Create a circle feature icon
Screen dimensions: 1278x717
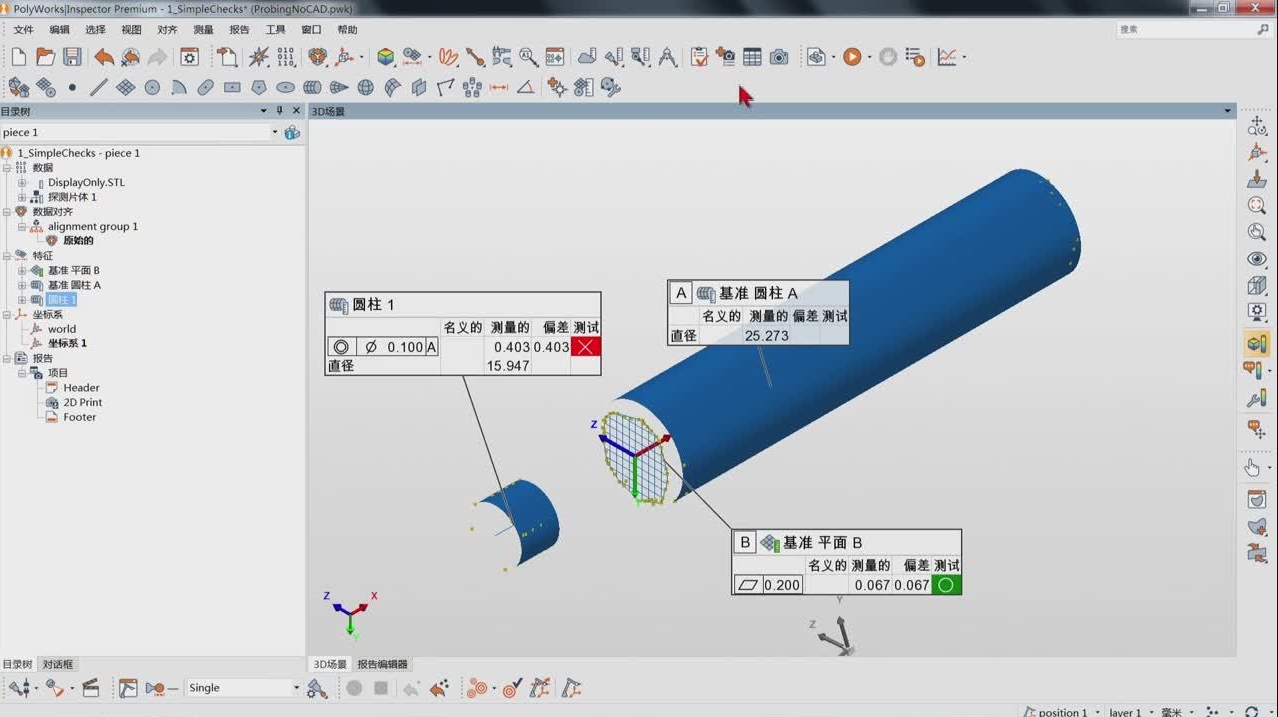[152, 88]
